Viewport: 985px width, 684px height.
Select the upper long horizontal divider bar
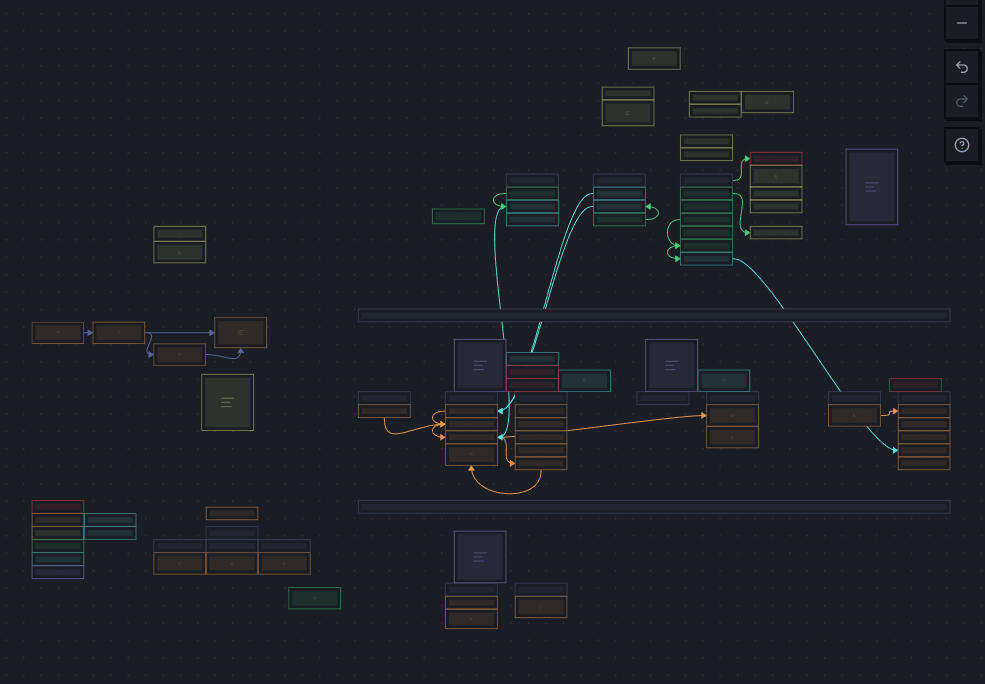click(x=654, y=315)
